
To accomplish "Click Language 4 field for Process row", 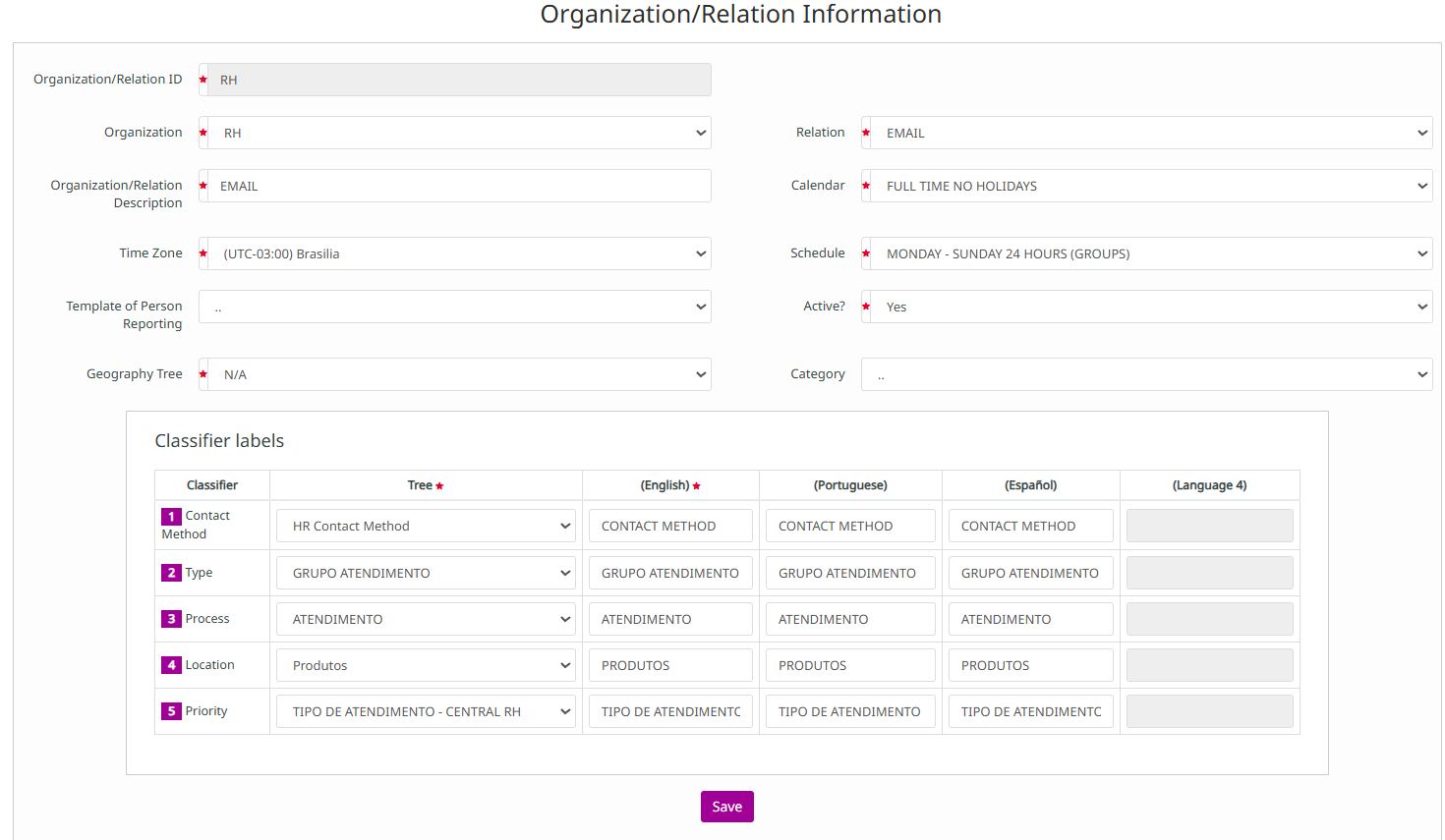I will 1210,619.
